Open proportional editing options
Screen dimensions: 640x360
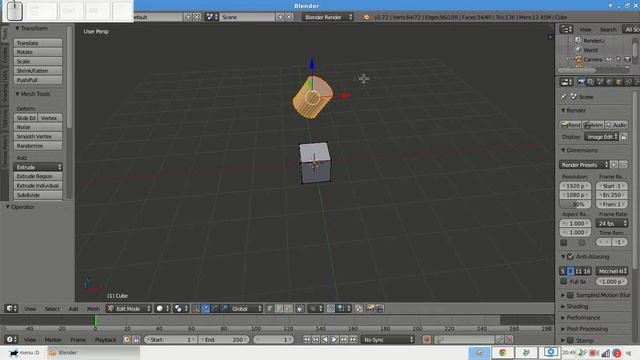pos(316,309)
